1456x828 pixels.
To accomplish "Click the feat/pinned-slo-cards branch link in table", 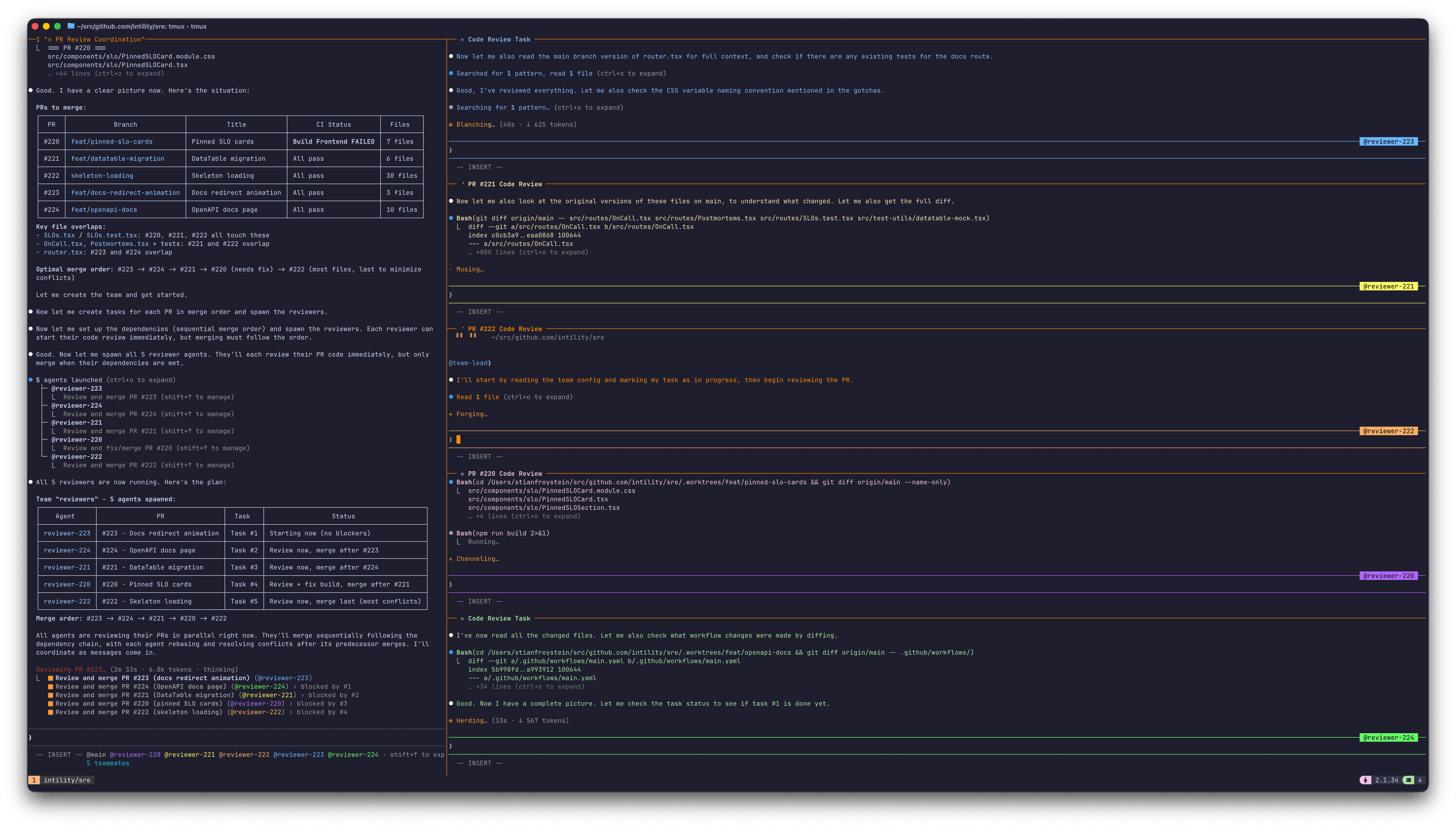I will coord(111,142).
